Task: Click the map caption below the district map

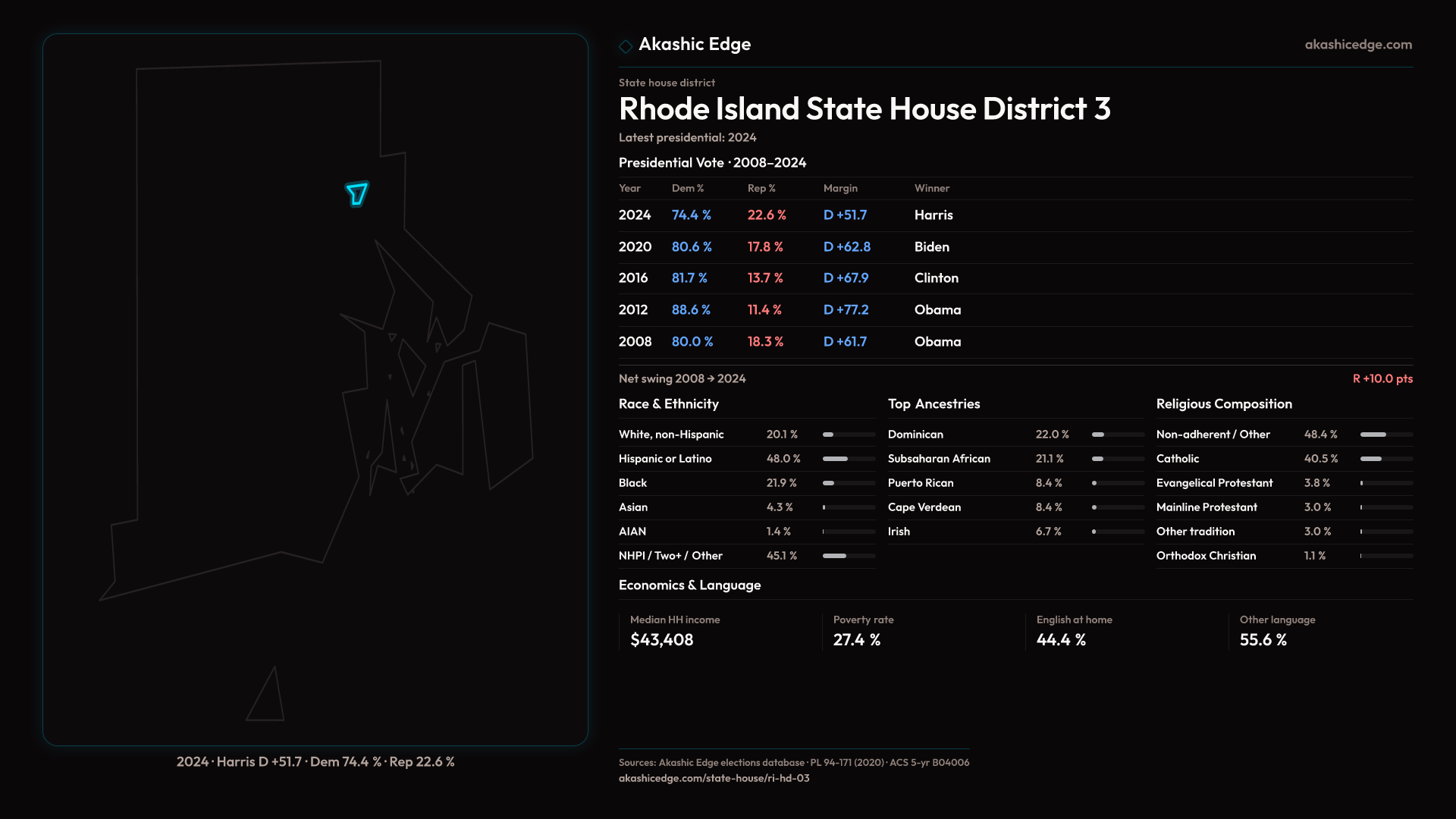Action: pos(315,761)
